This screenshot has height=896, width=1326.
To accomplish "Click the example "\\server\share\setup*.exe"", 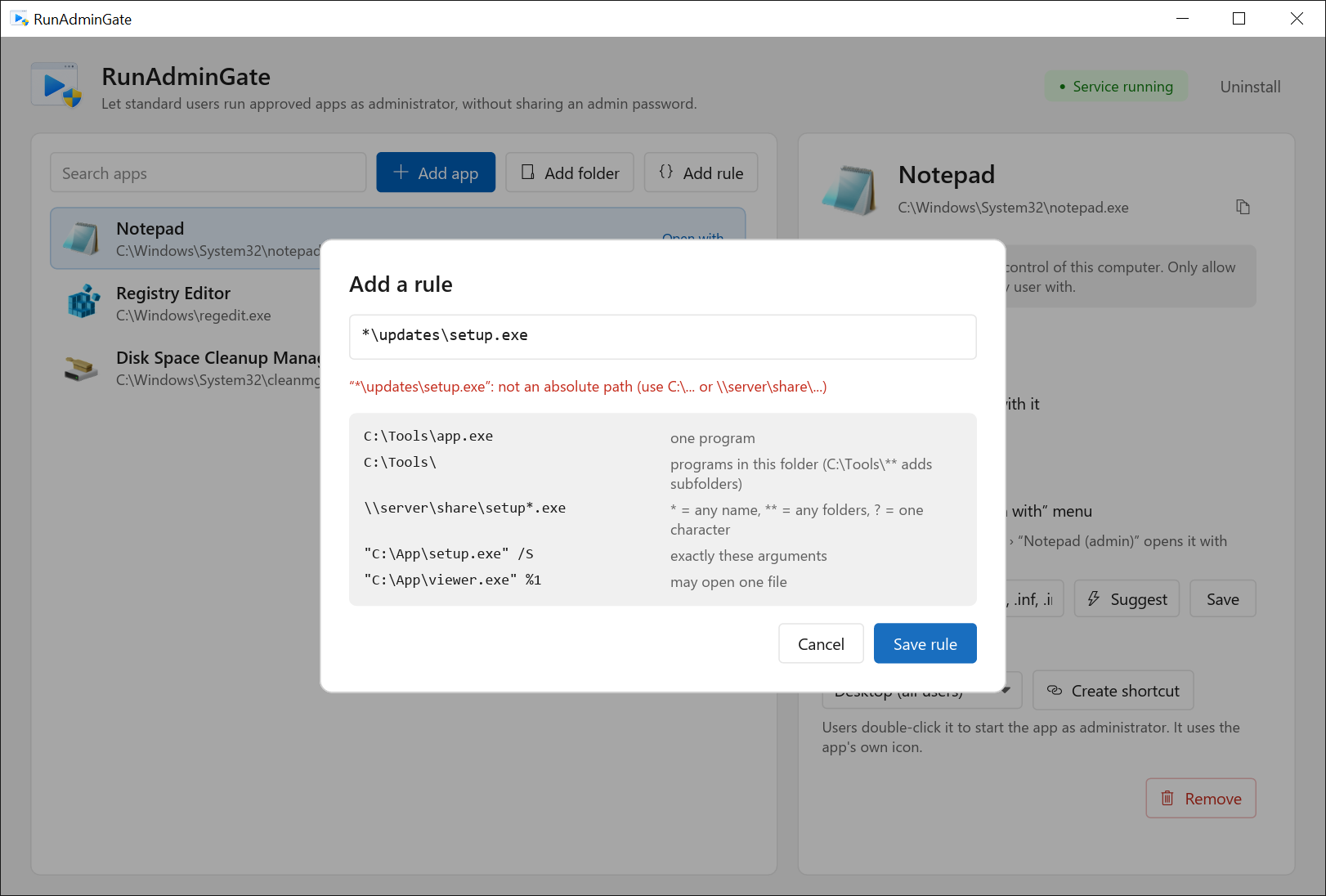I will pos(465,508).
